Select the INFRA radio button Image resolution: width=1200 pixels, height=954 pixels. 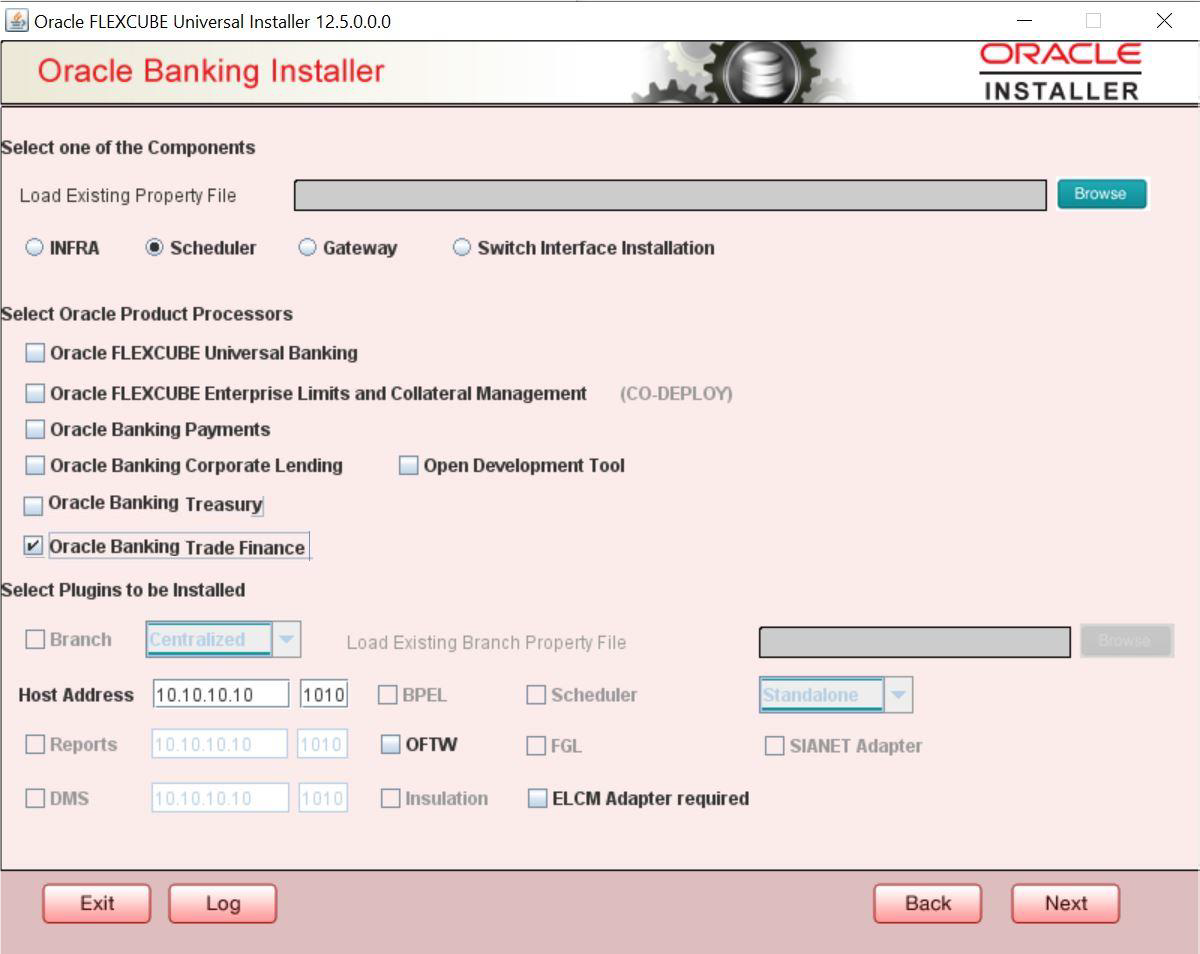pyautogui.click(x=35, y=248)
